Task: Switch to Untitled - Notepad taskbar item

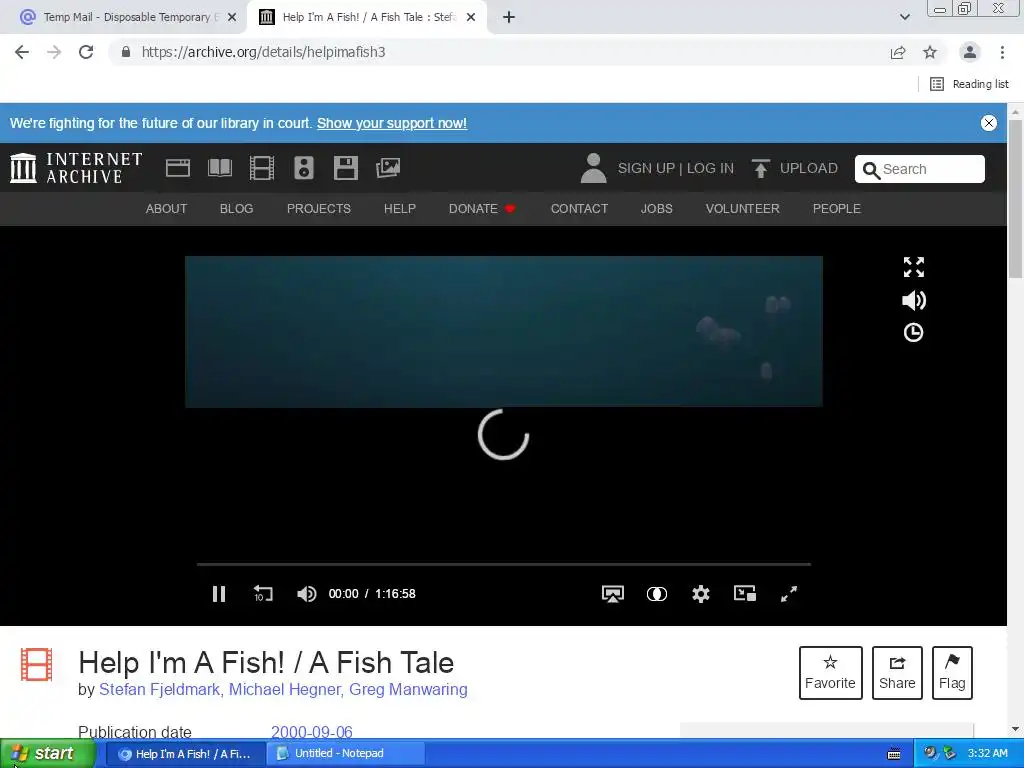Action: coord(347,753)
